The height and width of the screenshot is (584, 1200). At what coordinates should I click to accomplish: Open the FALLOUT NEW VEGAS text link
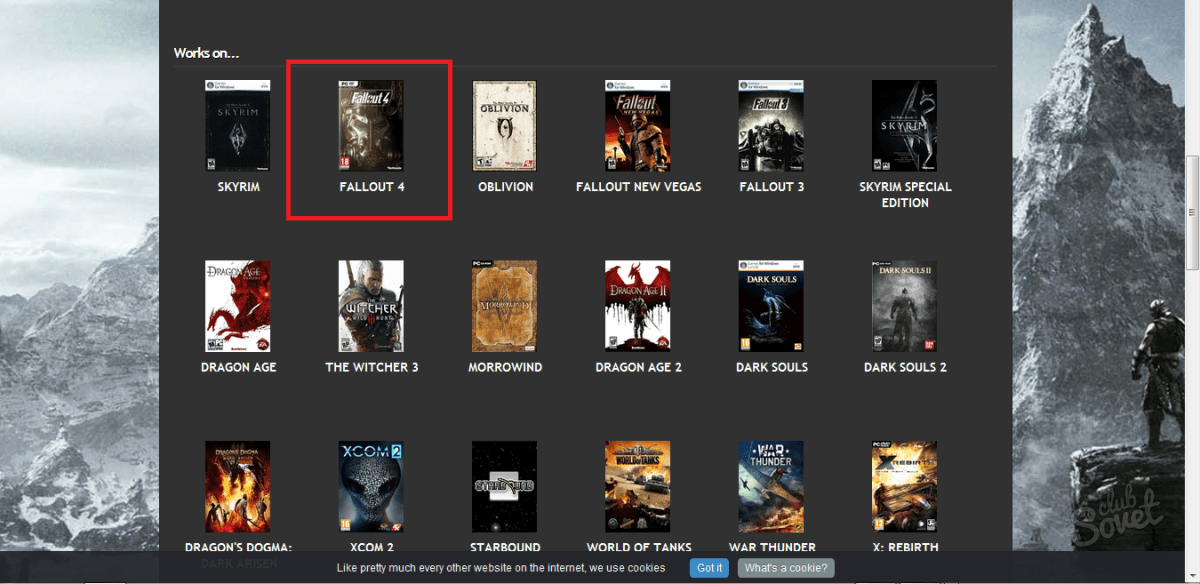tap(638, 187)
